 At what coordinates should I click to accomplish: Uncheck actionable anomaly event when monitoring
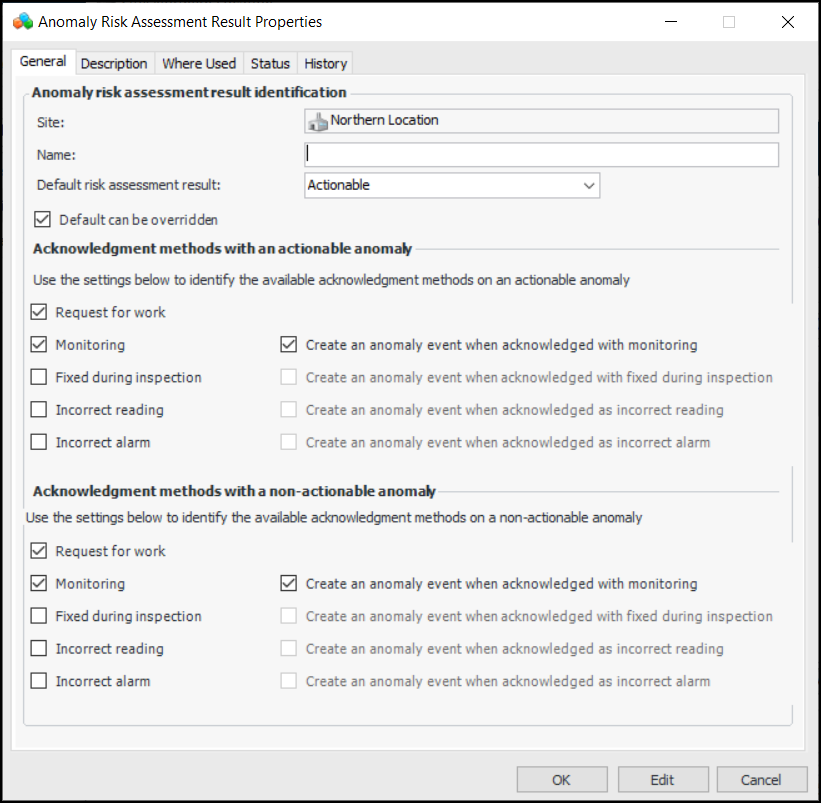[x=289, y=345]
